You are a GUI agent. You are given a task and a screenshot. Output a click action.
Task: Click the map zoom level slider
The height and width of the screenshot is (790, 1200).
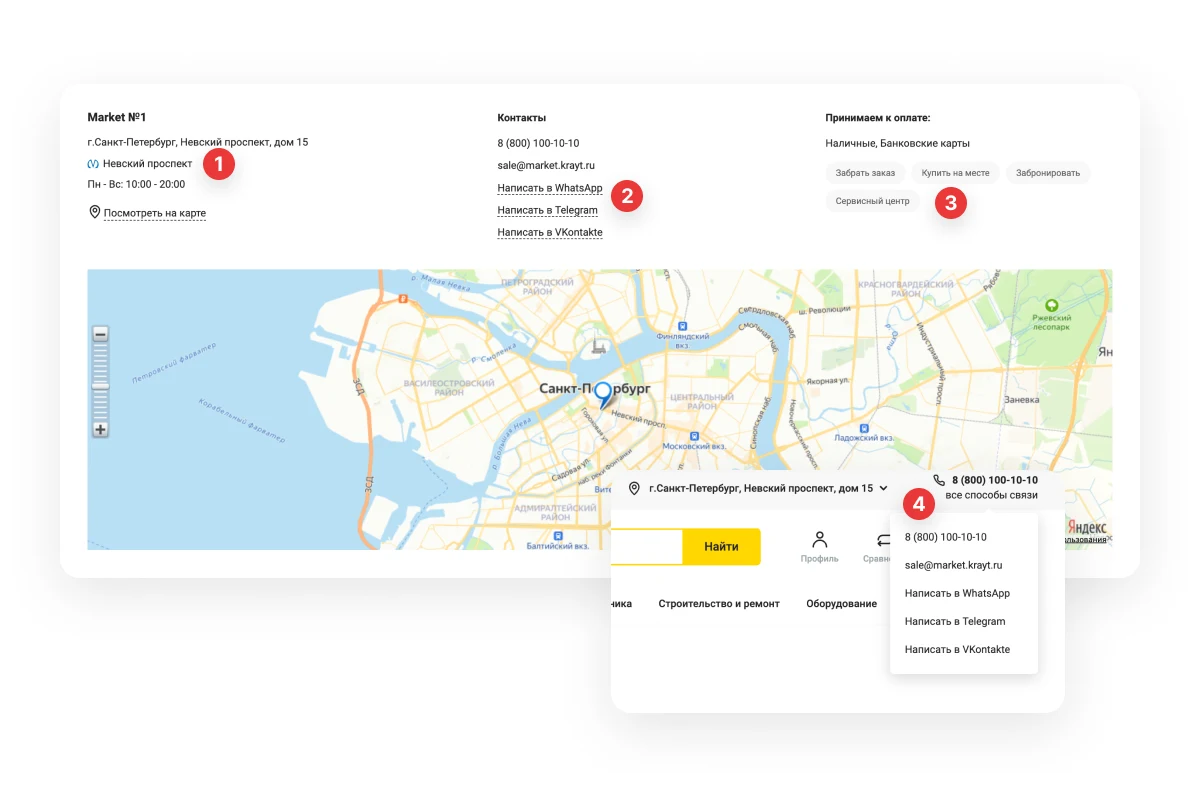(100, 385)
